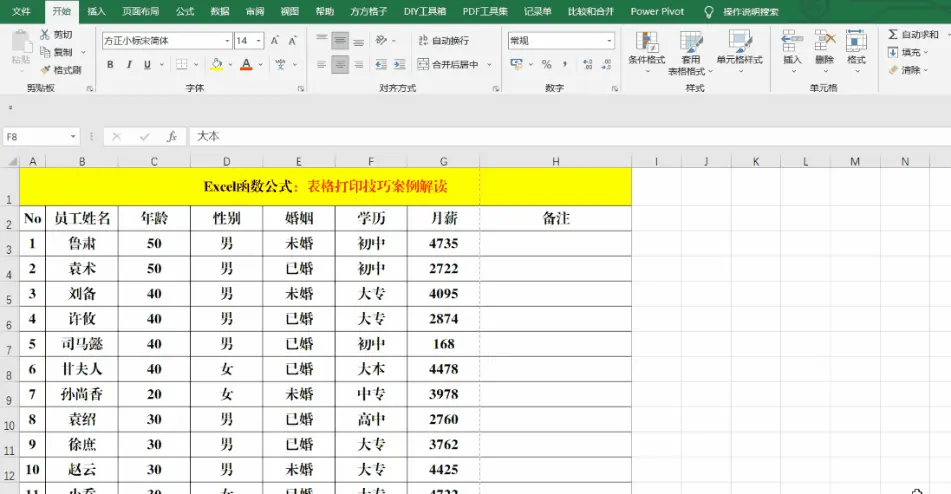Open Conditional Formatting (条件格式)
The width and height of the screenshot is (951, 494).
646,48
